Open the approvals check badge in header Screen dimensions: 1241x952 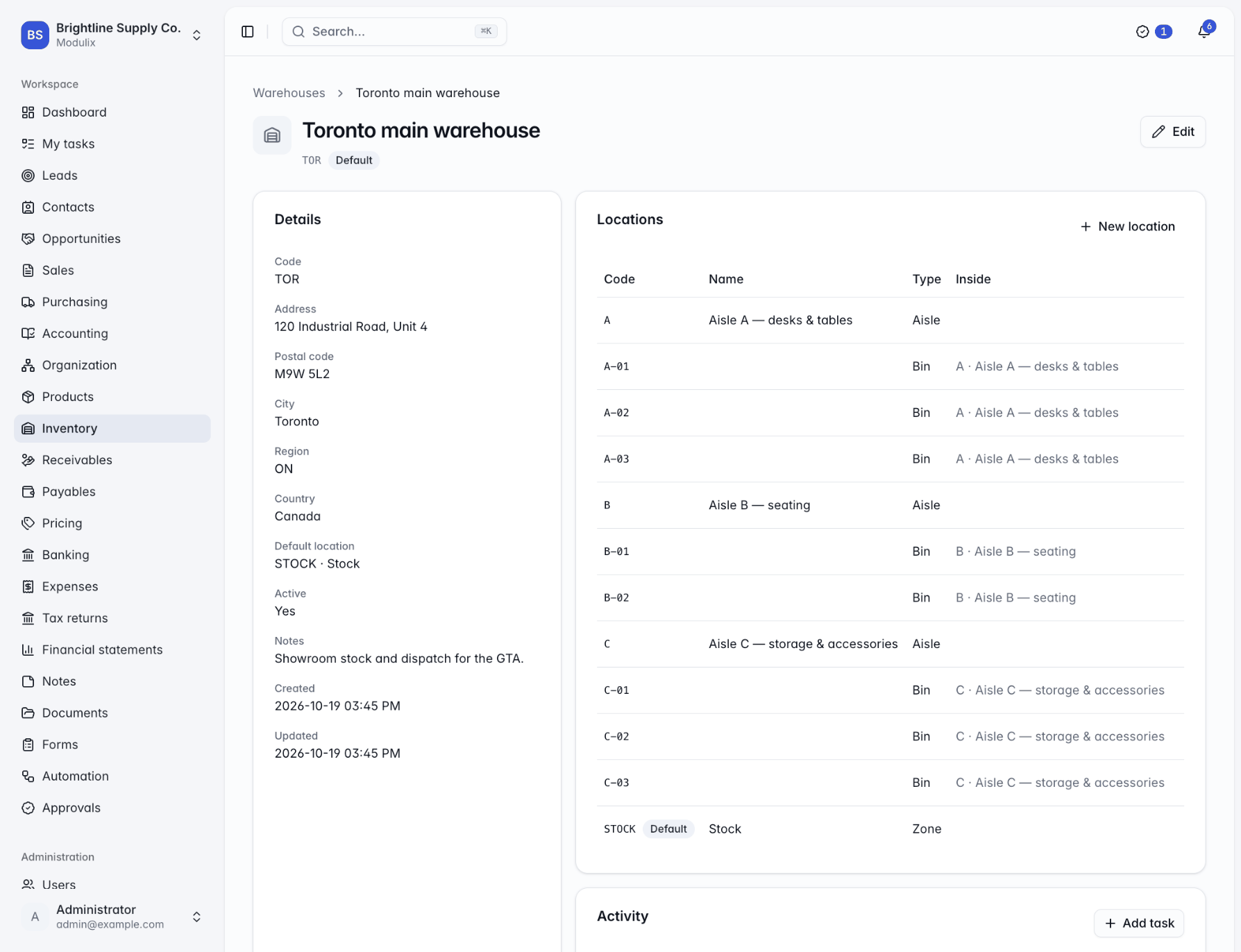coord(1154,32)
